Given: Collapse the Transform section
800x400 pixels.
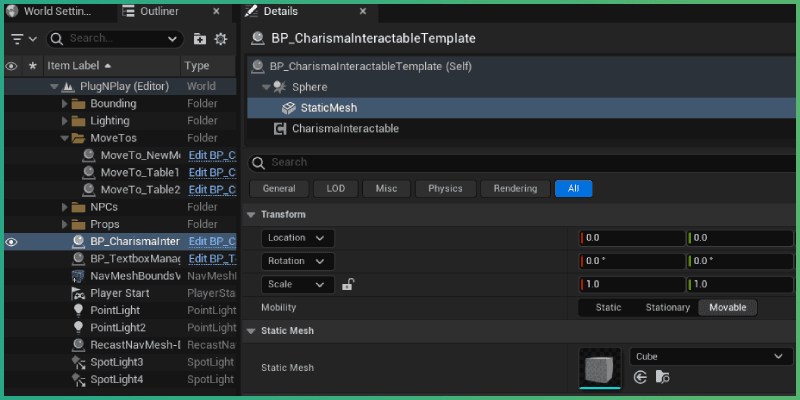Looking at the screenshot, I should pyautogui.click(x=251, y=215).
